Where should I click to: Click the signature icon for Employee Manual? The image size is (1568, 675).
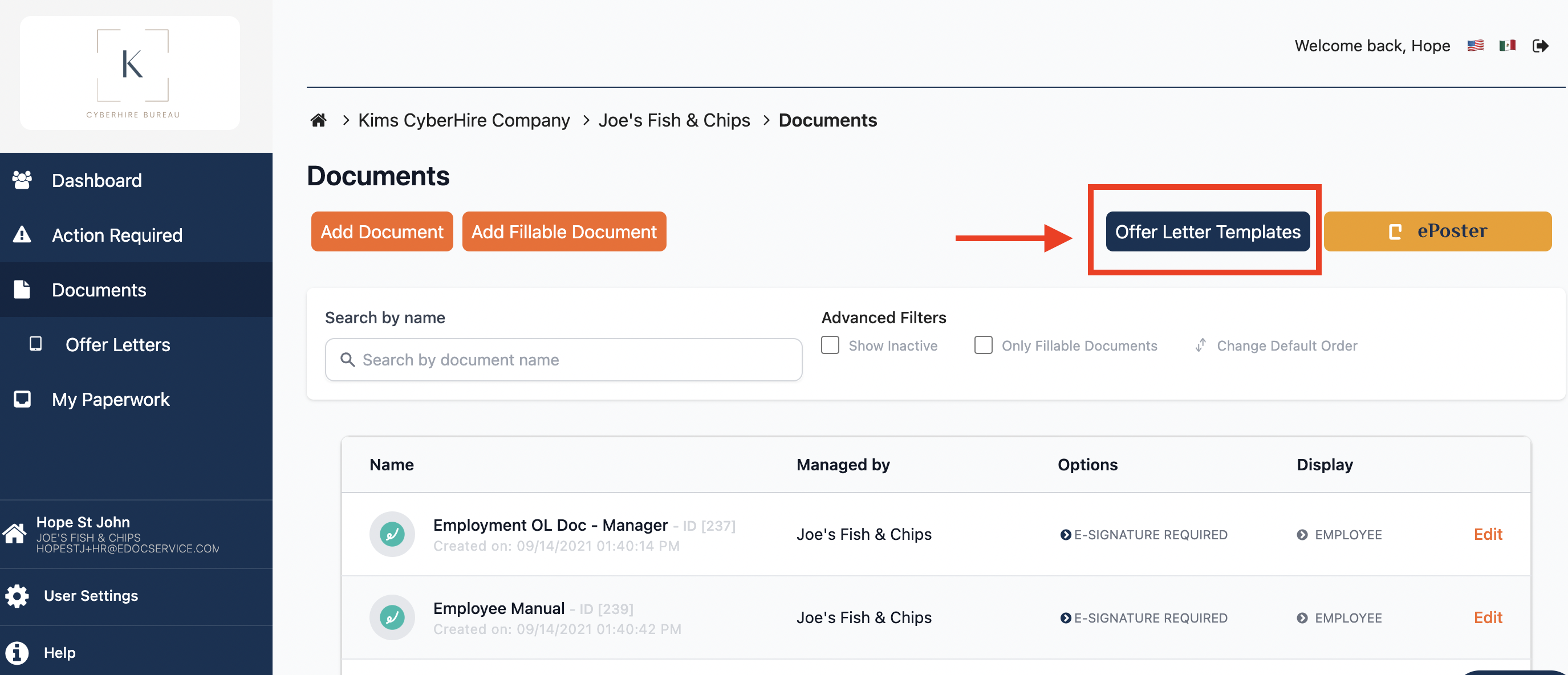click(392, 617)
